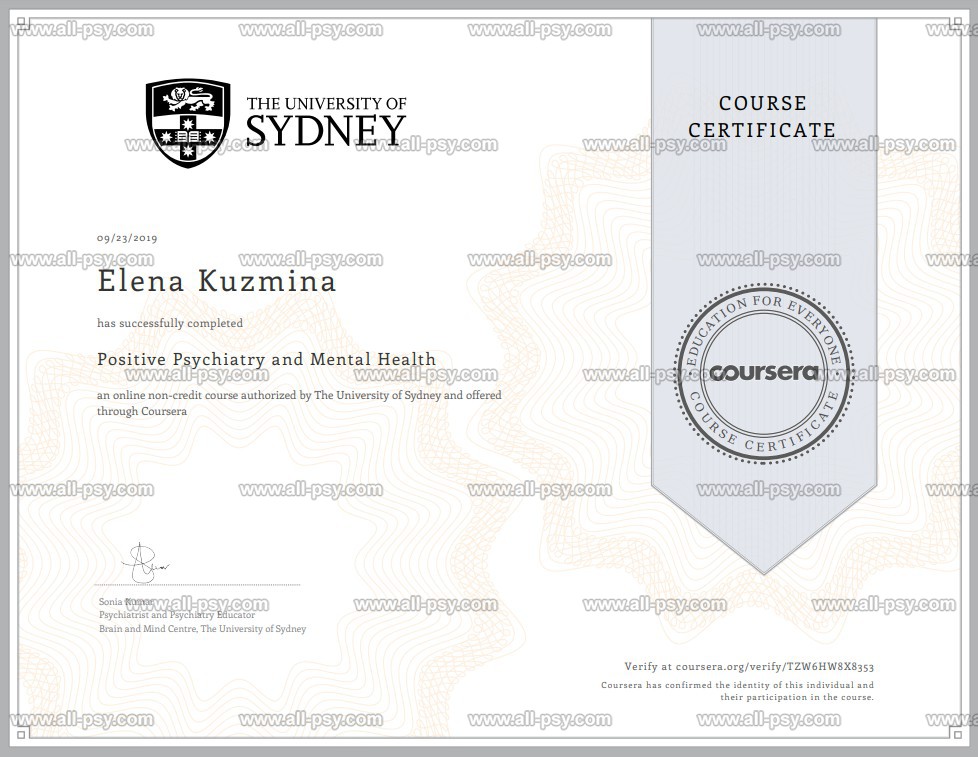
Task: Select the date text 09/23/2019
Action: click(x=127, y=238)
